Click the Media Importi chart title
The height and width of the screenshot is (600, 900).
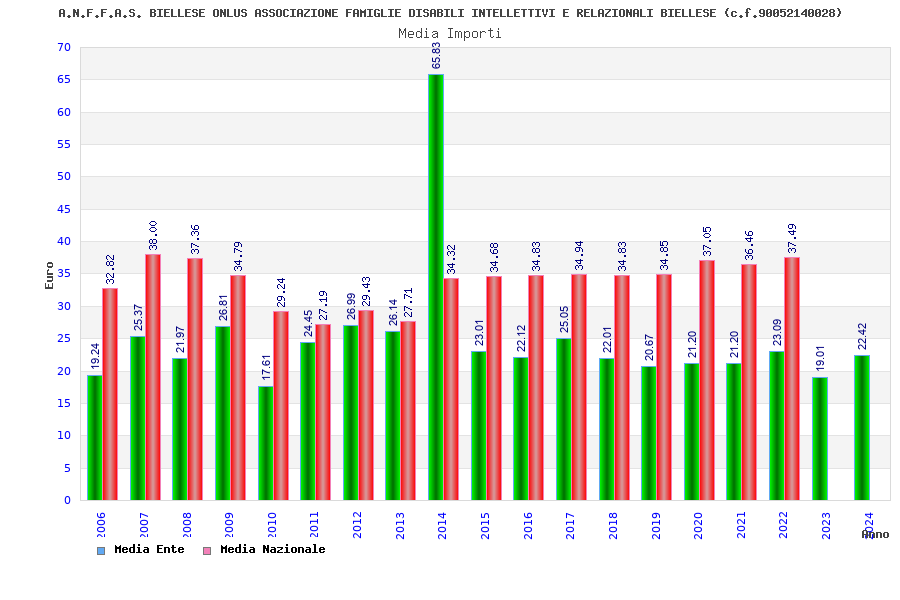450,33
